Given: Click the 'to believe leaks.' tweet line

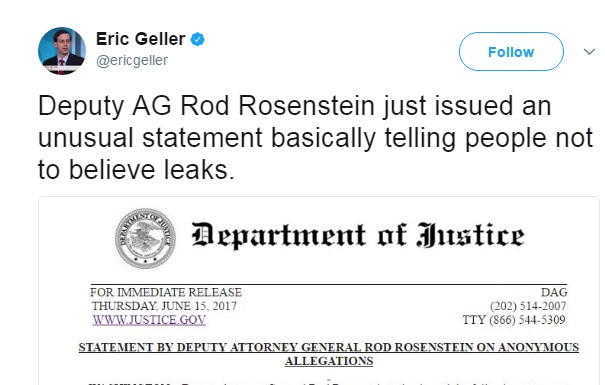Looking at the screenshot, I should [x=136, y=170].
